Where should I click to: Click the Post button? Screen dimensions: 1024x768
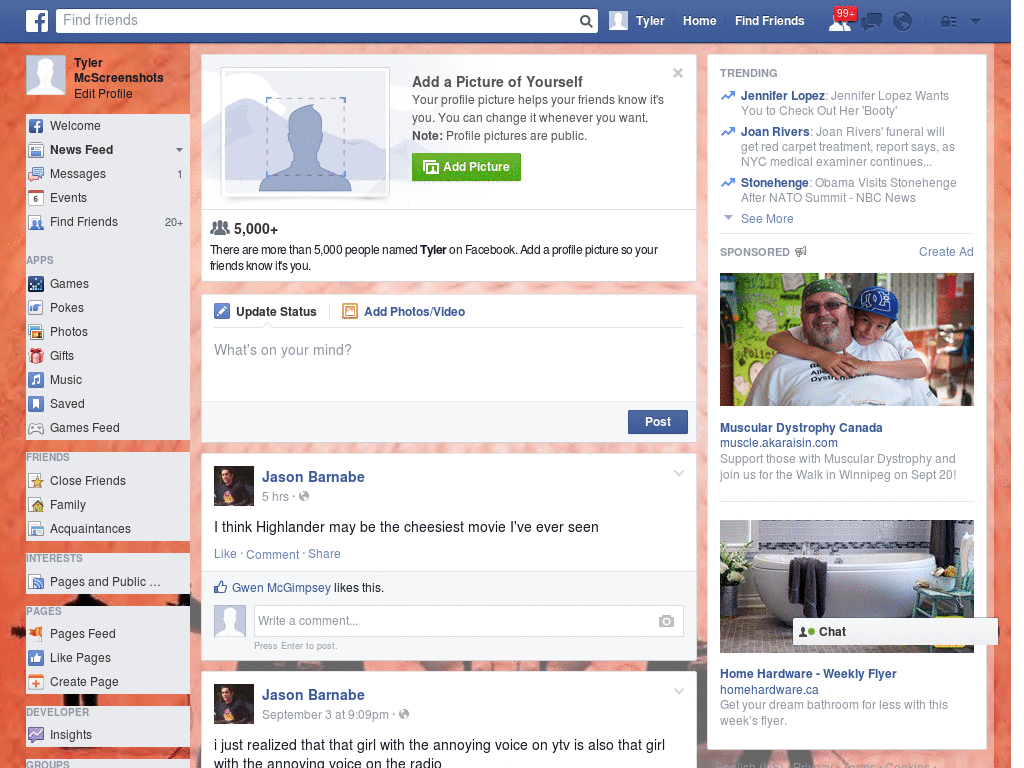tap(658, 422)
